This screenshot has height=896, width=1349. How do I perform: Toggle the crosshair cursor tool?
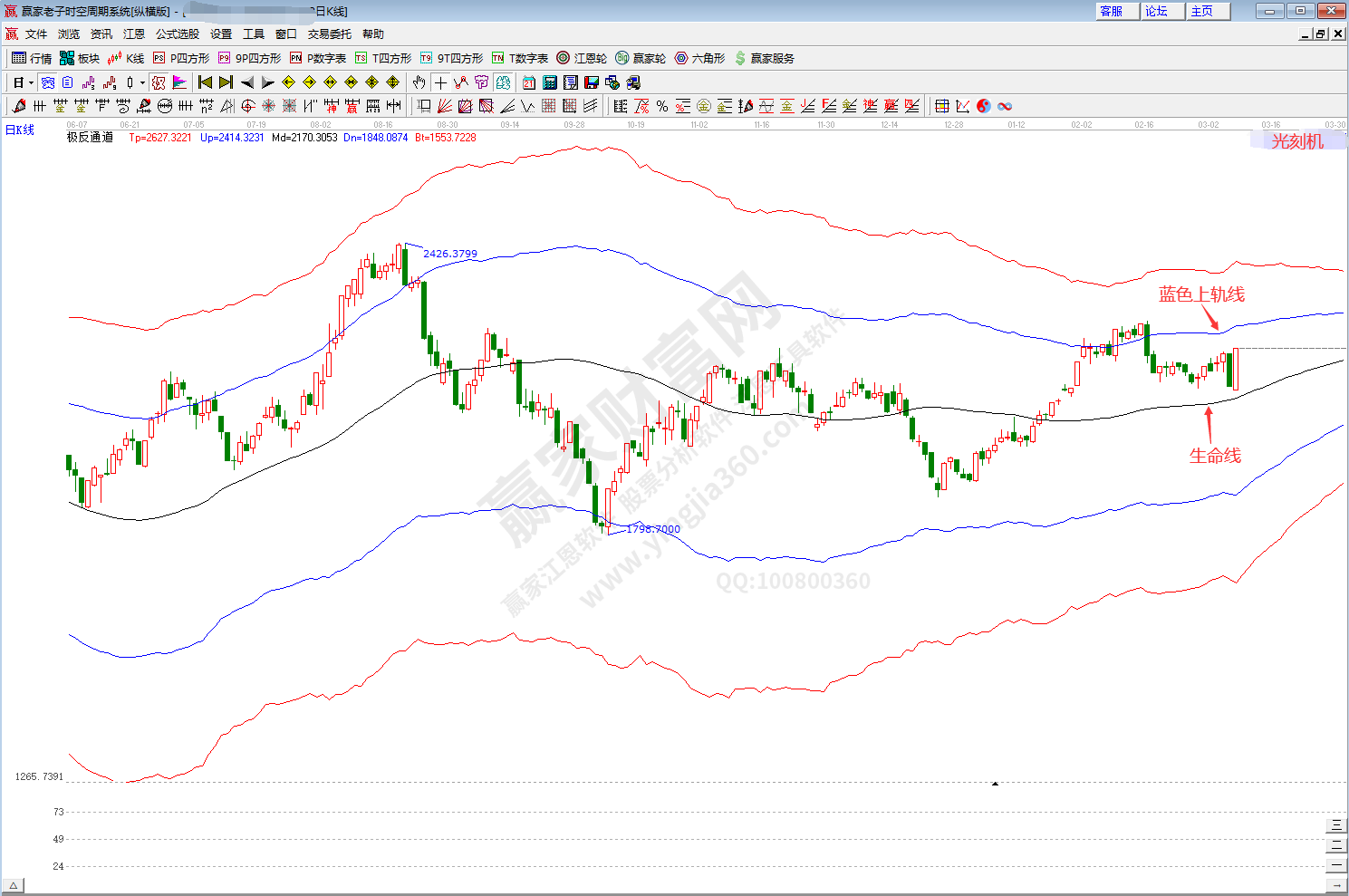tap(440, 82)
